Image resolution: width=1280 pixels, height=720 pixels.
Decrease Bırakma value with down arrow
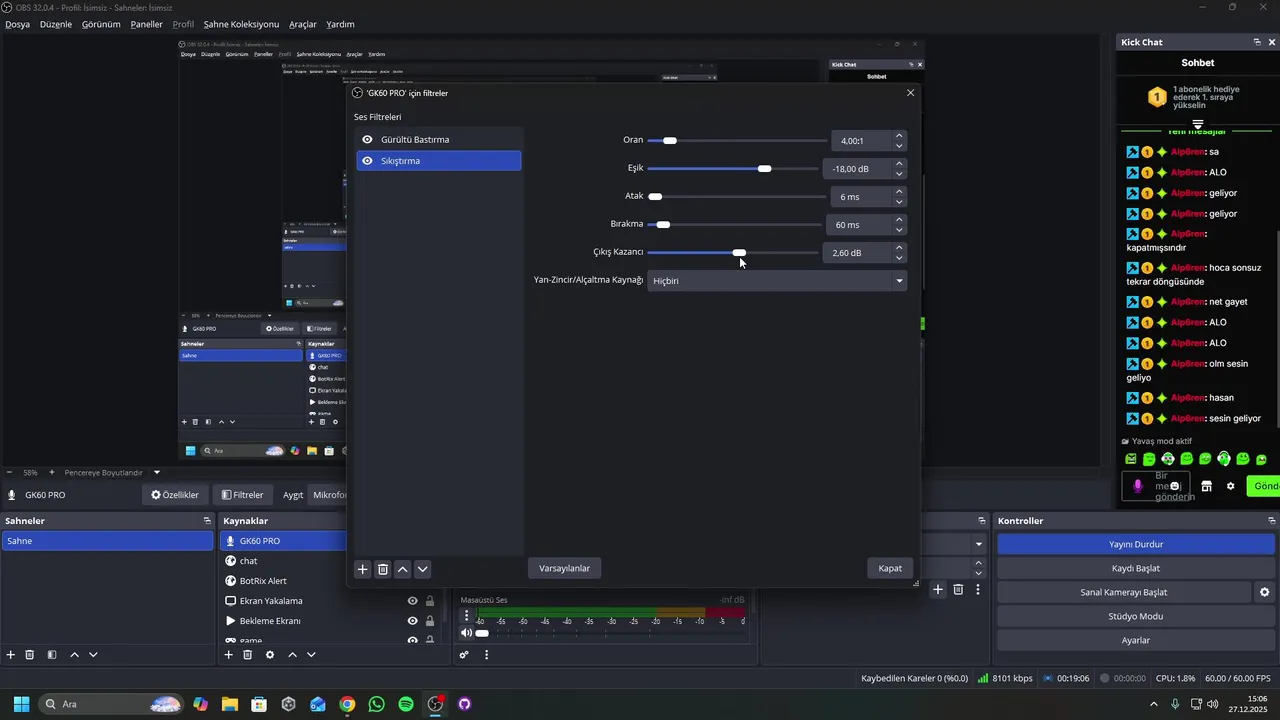pos(899,230)
